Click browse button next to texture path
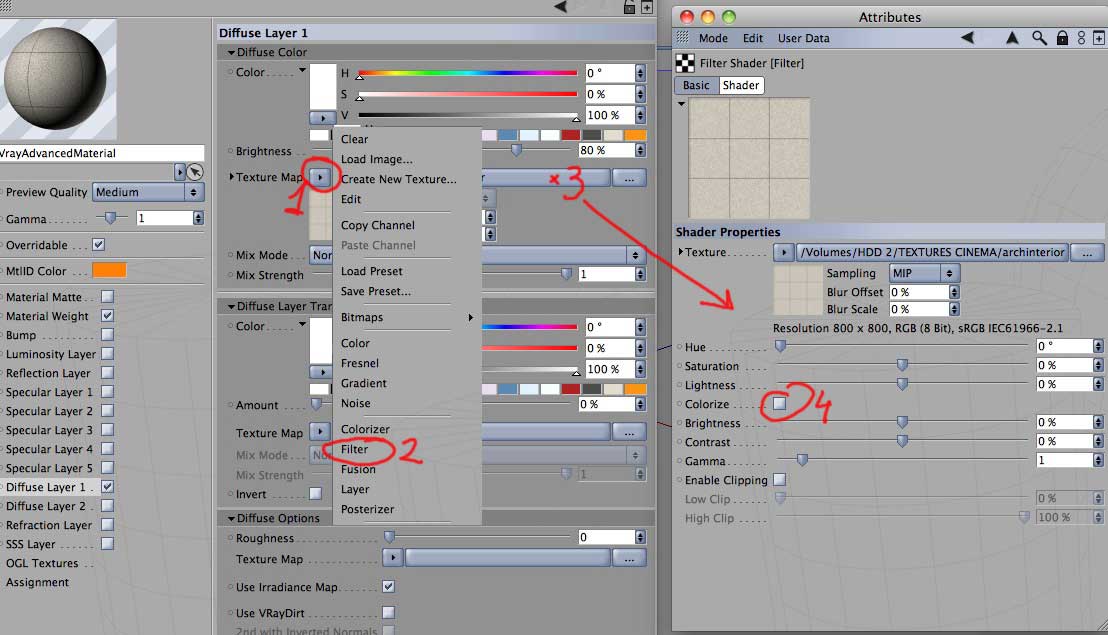Viewport: 1108px width, 635px height. click(1088, 252)
